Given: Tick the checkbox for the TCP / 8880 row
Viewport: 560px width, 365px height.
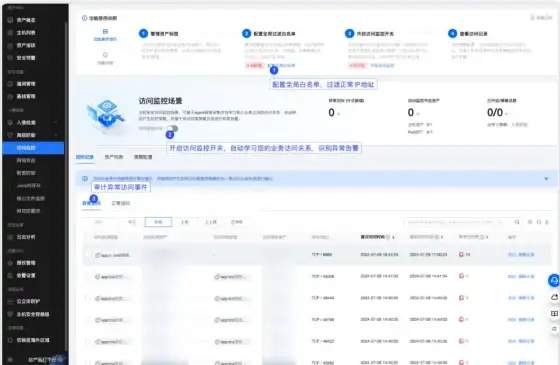Looking at the screenshot, I should [87, 255].
